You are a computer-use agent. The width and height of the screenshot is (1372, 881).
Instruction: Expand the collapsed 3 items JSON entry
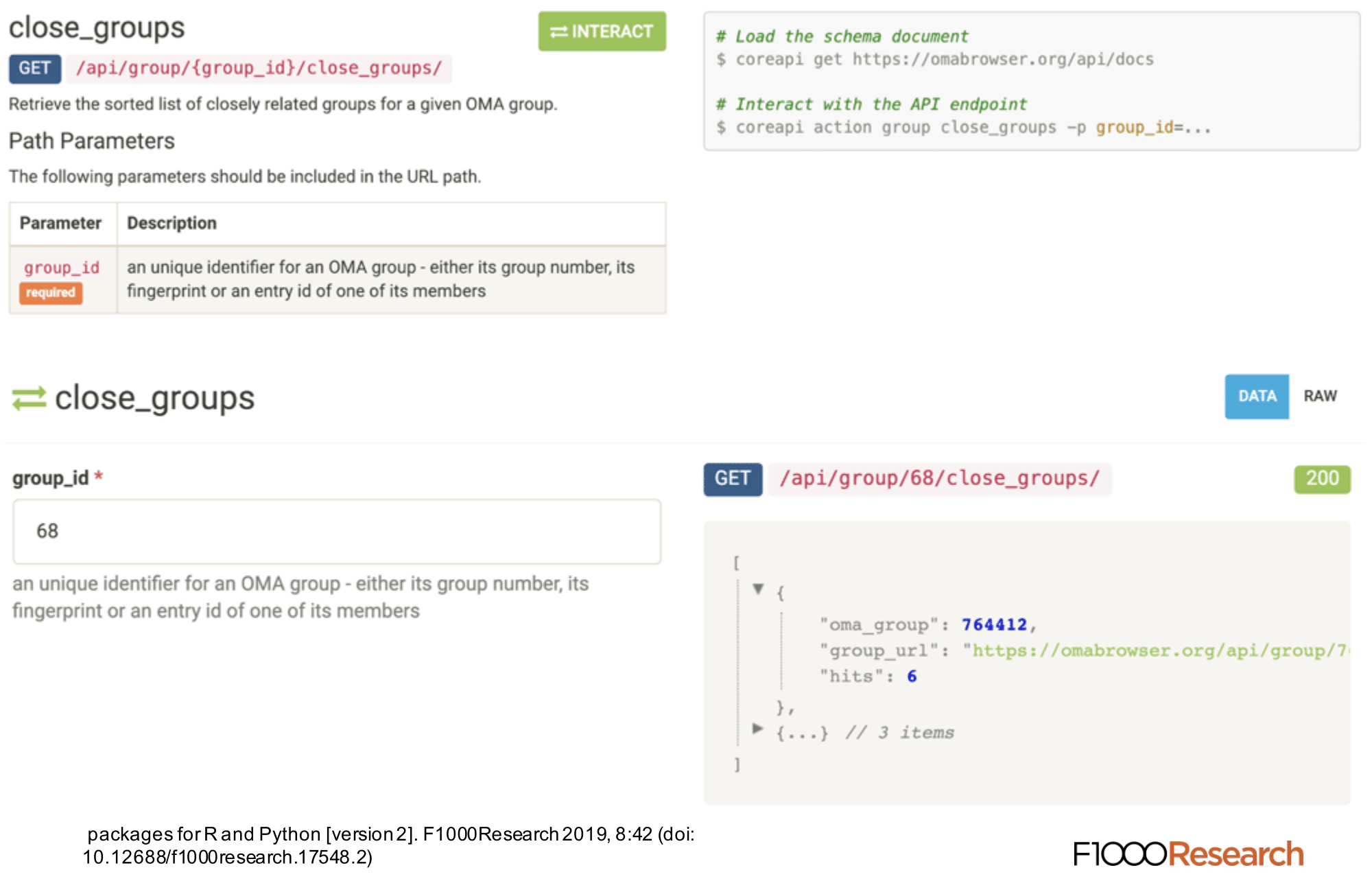pyautogui.click(x=758, y=729)
